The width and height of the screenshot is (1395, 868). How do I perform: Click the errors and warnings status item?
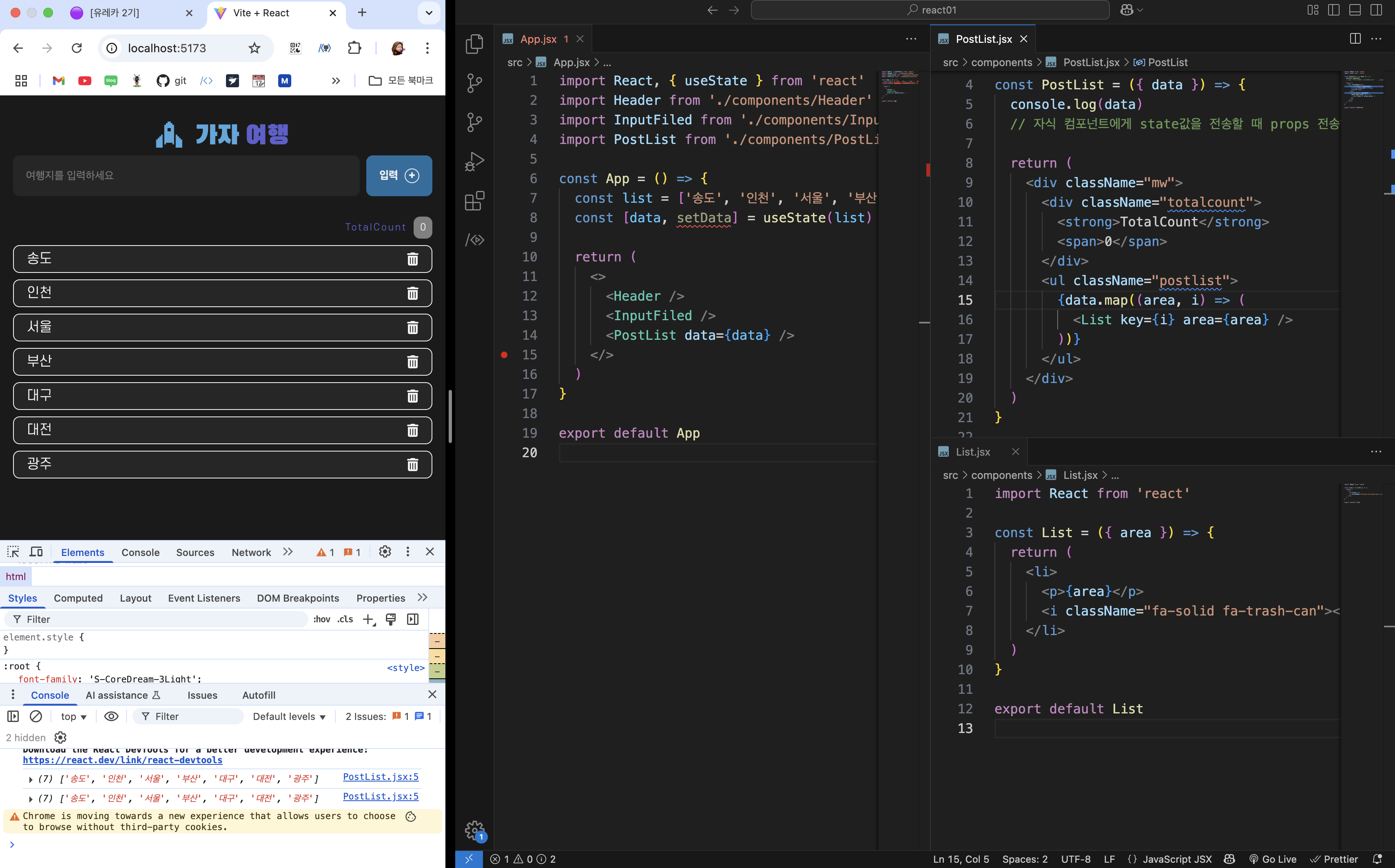pyautogui.click(x=523, y=859)
